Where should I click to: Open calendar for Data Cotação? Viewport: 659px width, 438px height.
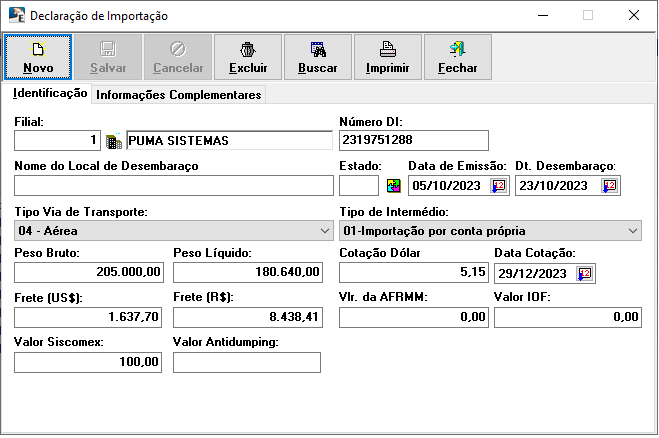tap(585, 274)
